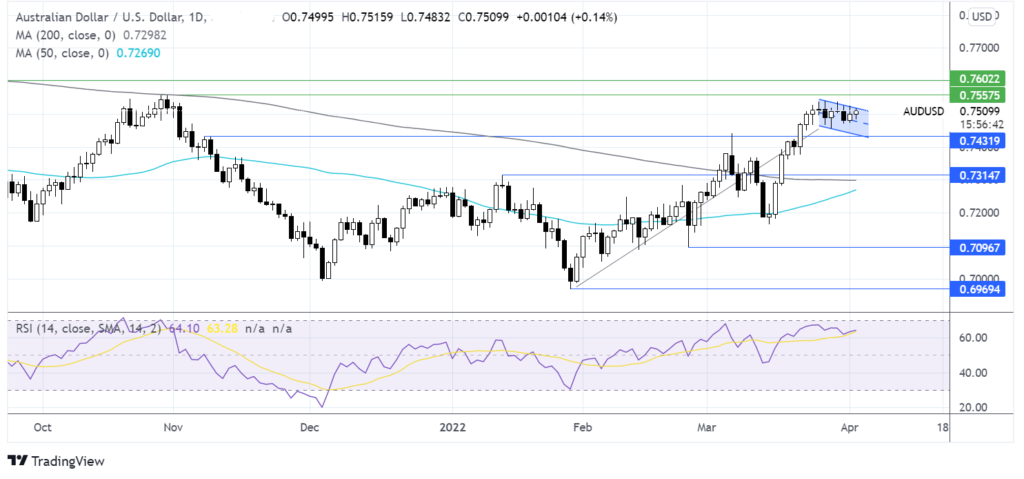Image resolution: width=1024 pixels, height=479 pixels.
Task: Click the AUDUSD symbol label
Action: 923,112
